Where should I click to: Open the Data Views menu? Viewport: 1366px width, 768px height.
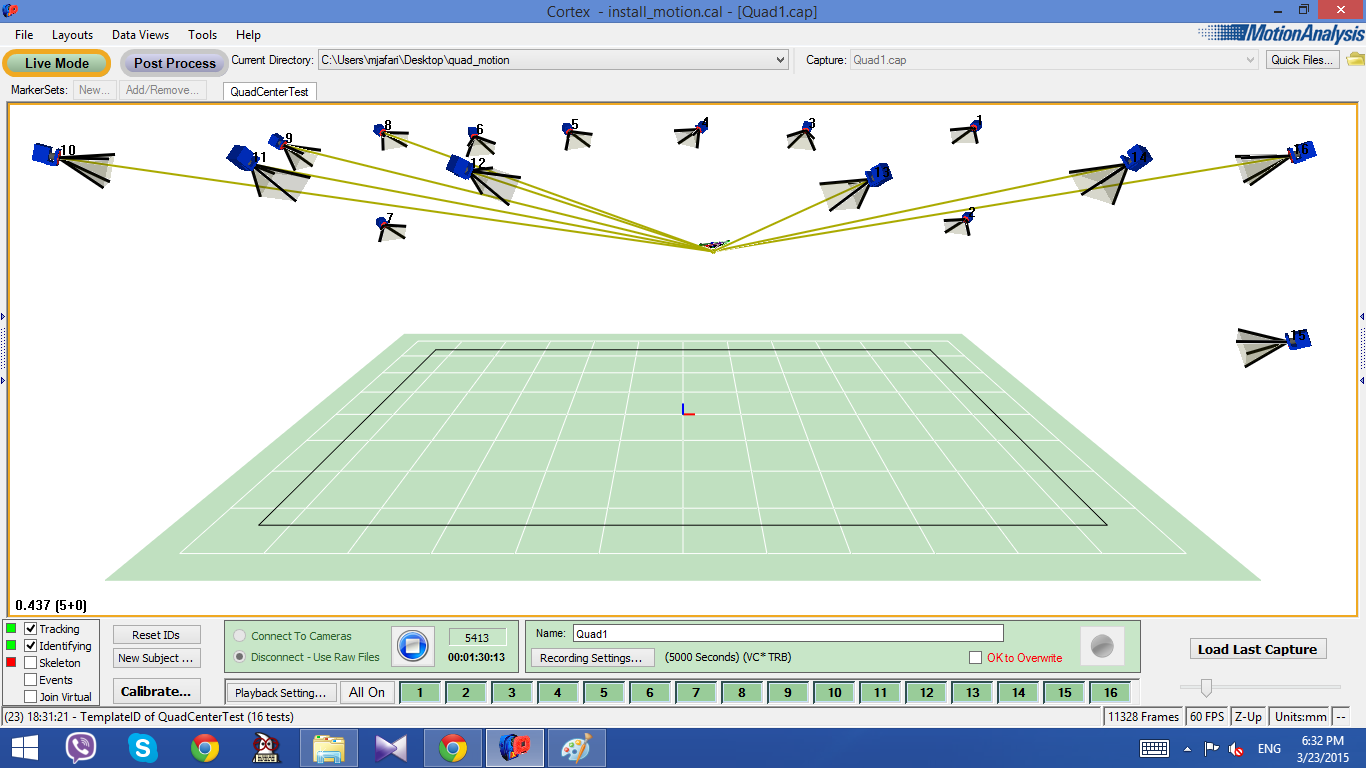[140, 35]
